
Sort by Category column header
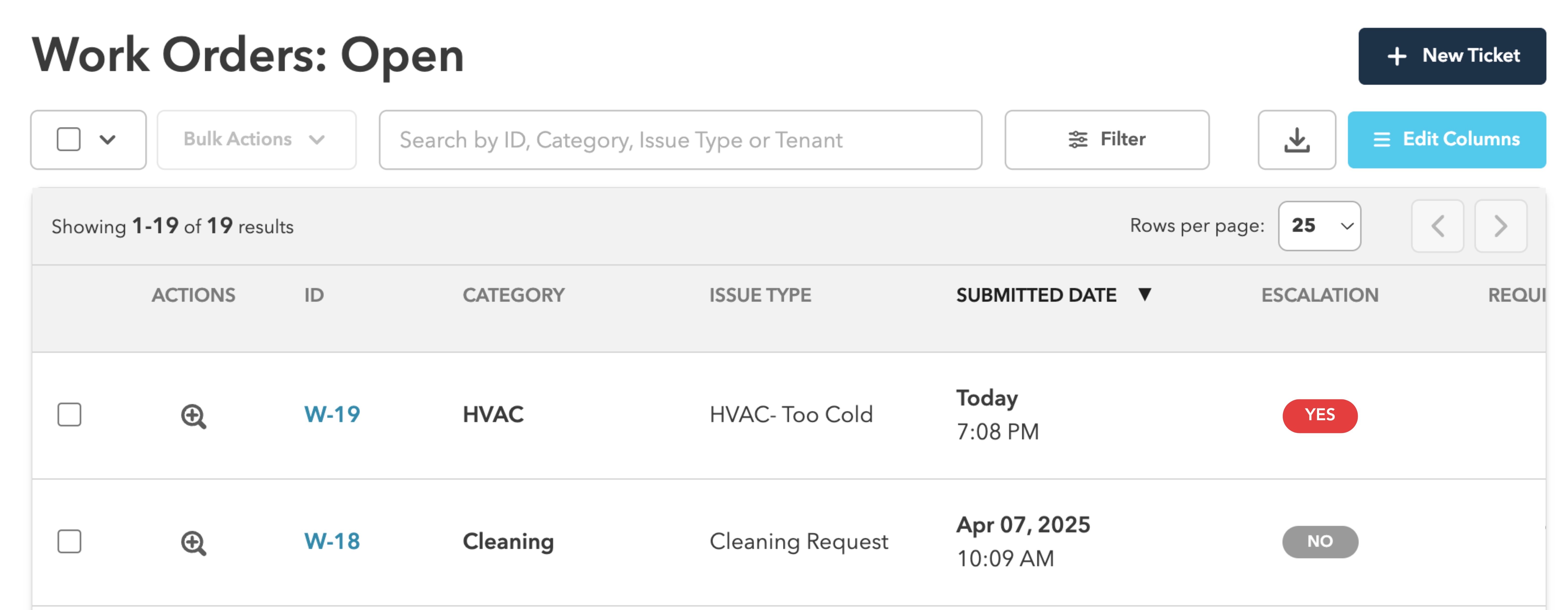[513, 295]
